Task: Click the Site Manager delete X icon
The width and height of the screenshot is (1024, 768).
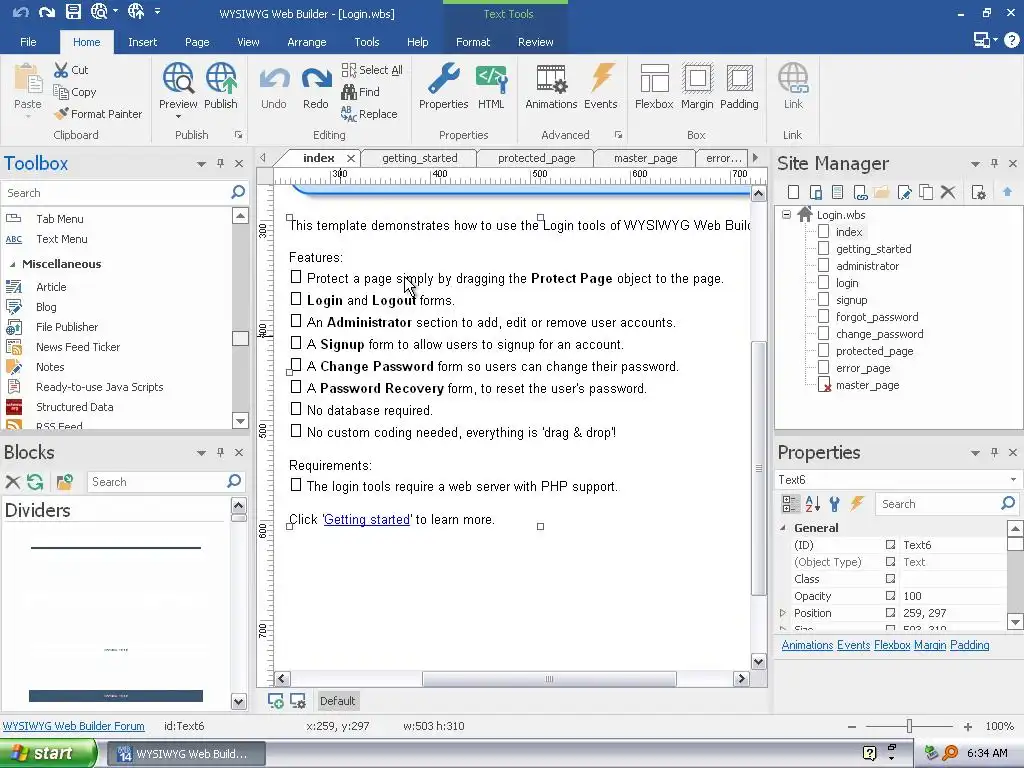Action: (948, 192)
